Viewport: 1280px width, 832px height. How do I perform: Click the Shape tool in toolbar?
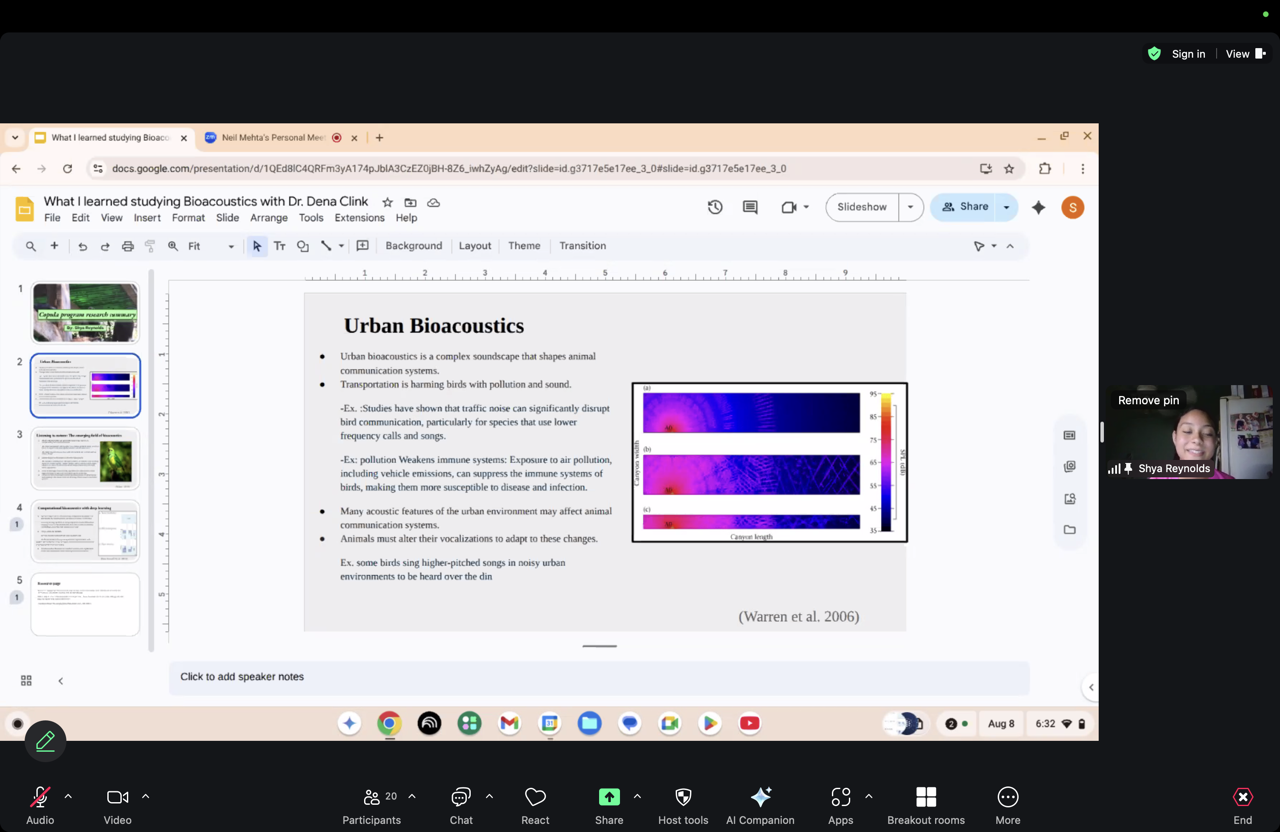pos(302,246)
